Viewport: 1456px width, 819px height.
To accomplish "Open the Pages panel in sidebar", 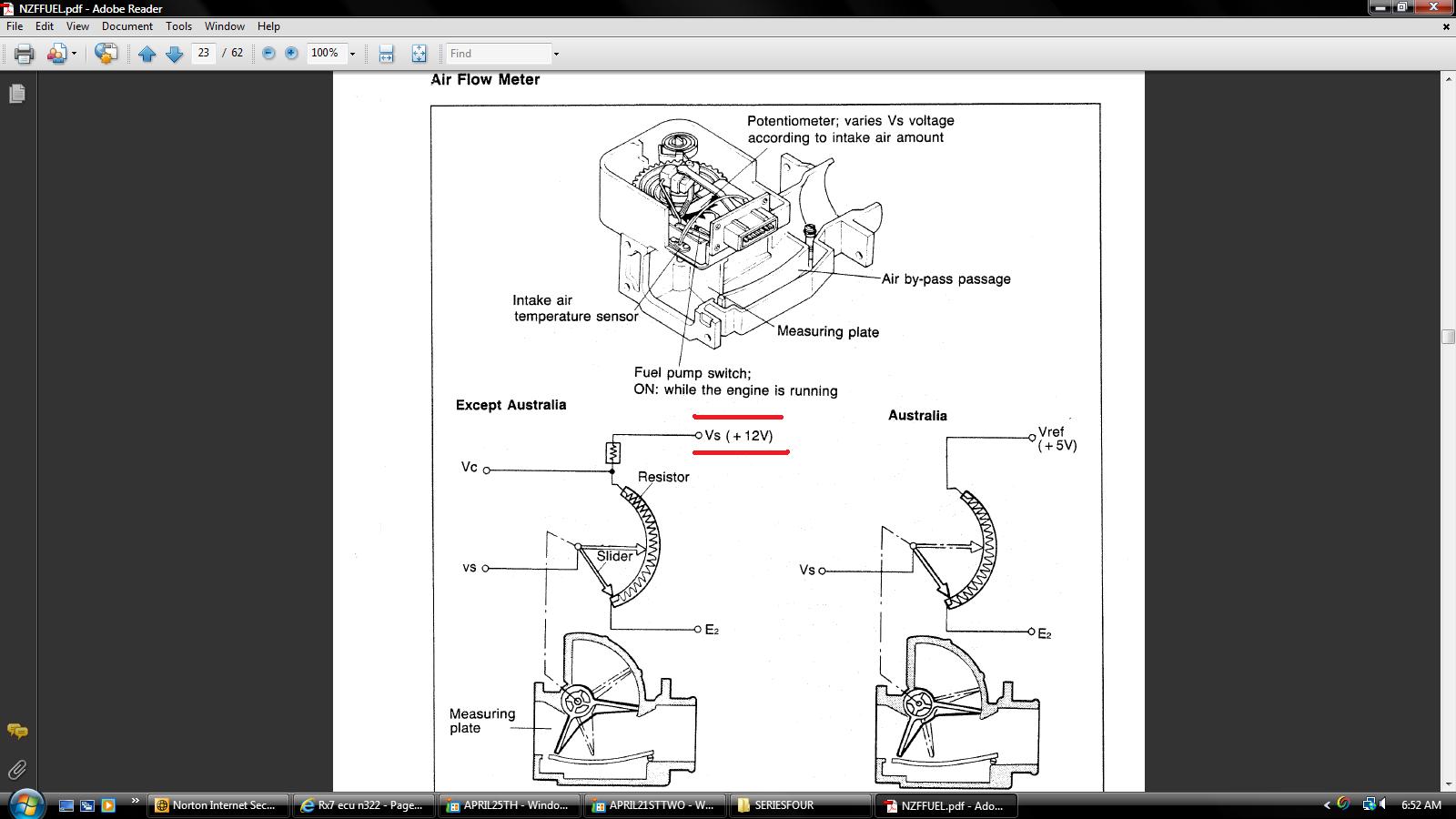I will 17,94.
